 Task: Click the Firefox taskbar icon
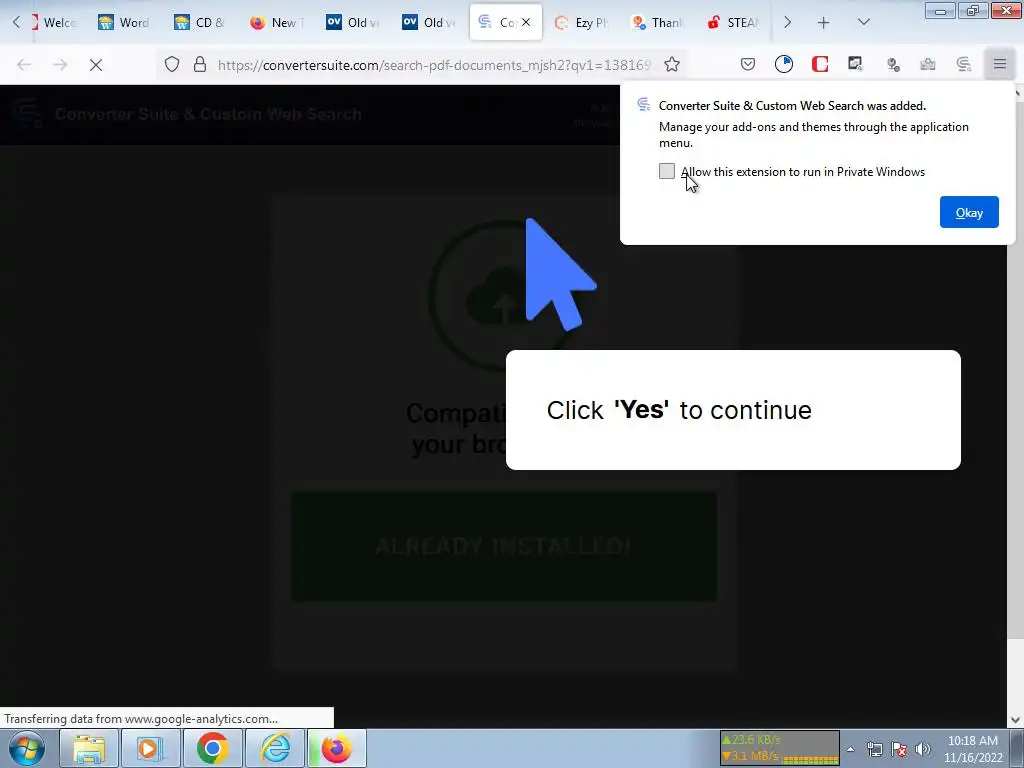(x=336, y=748)
